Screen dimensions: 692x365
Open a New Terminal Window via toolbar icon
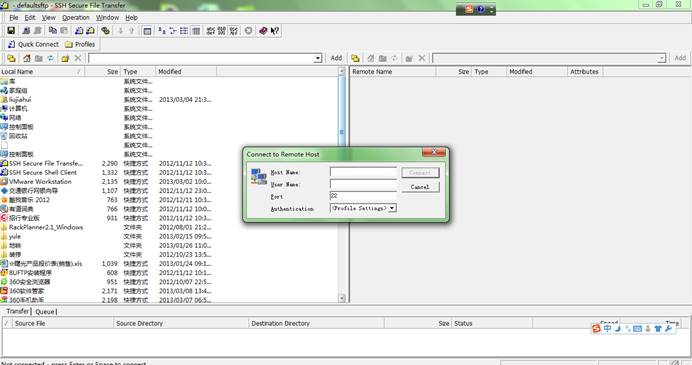click(79, 30)
